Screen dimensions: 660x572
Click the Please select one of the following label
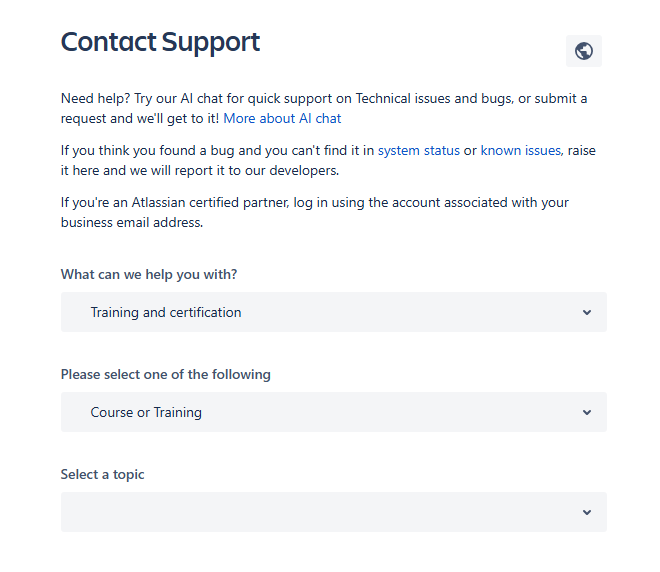[165, 375]
